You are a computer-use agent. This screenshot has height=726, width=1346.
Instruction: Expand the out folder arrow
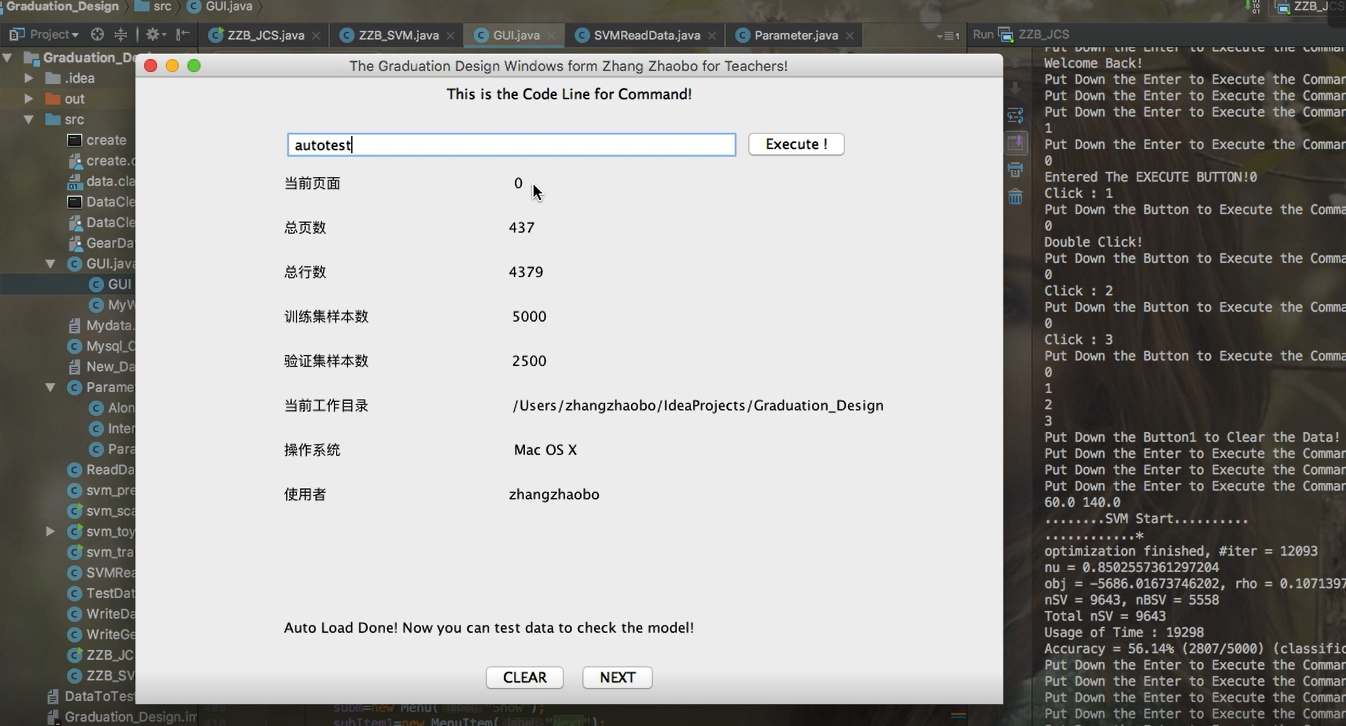pyautogui.click(x=29, y=99)
